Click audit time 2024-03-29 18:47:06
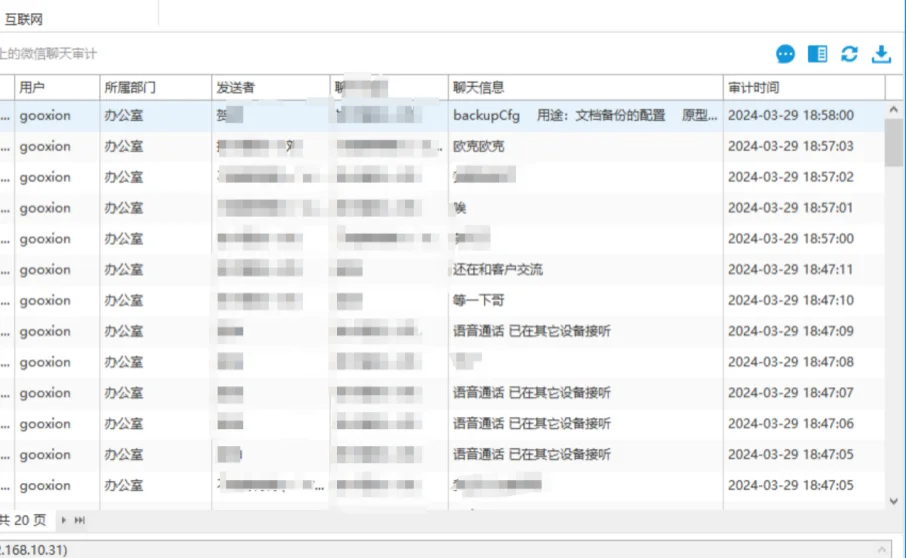 pos(790,424)
